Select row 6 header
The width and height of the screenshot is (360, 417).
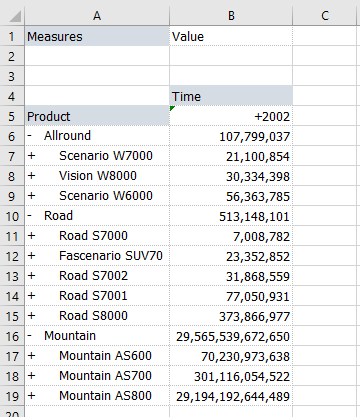click(x=12, y=136)
